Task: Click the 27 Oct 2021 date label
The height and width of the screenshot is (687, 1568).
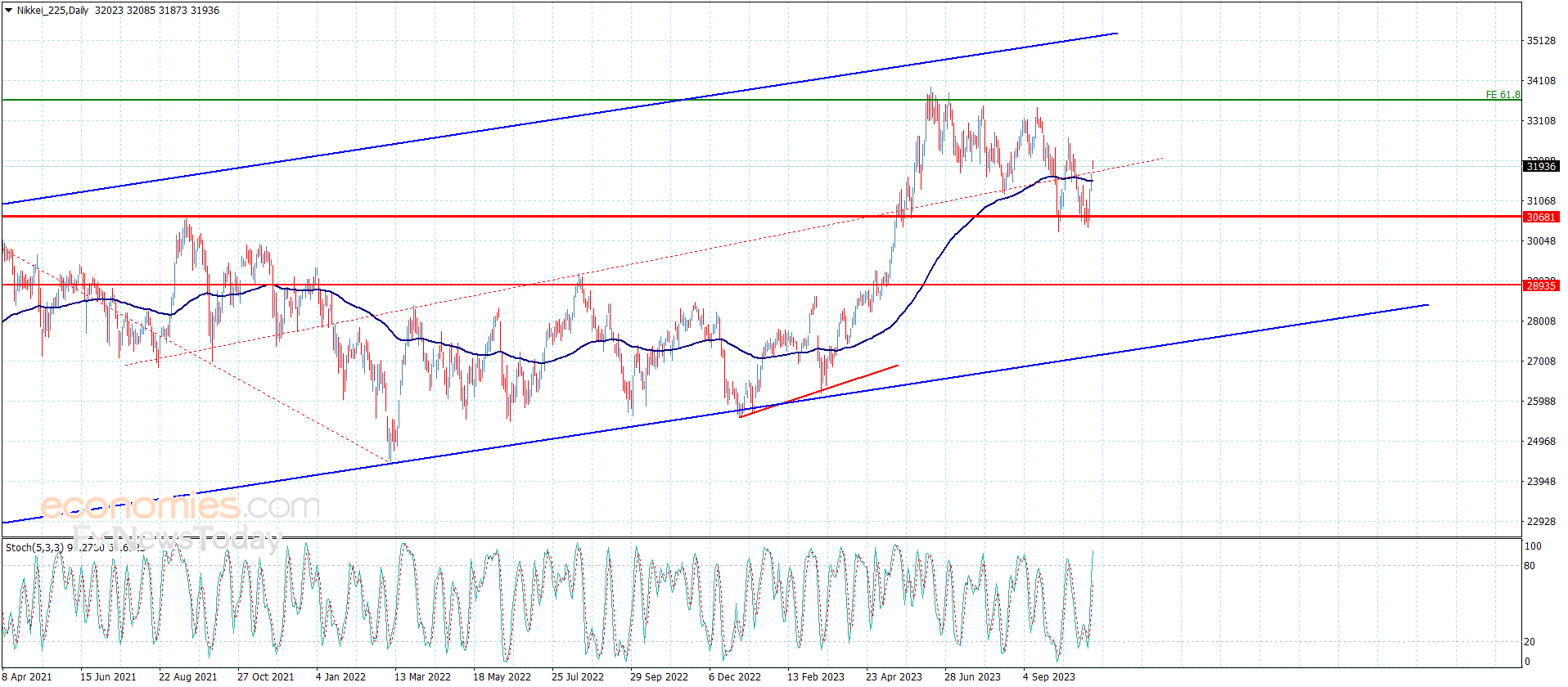Action: [x=266, y=677]
